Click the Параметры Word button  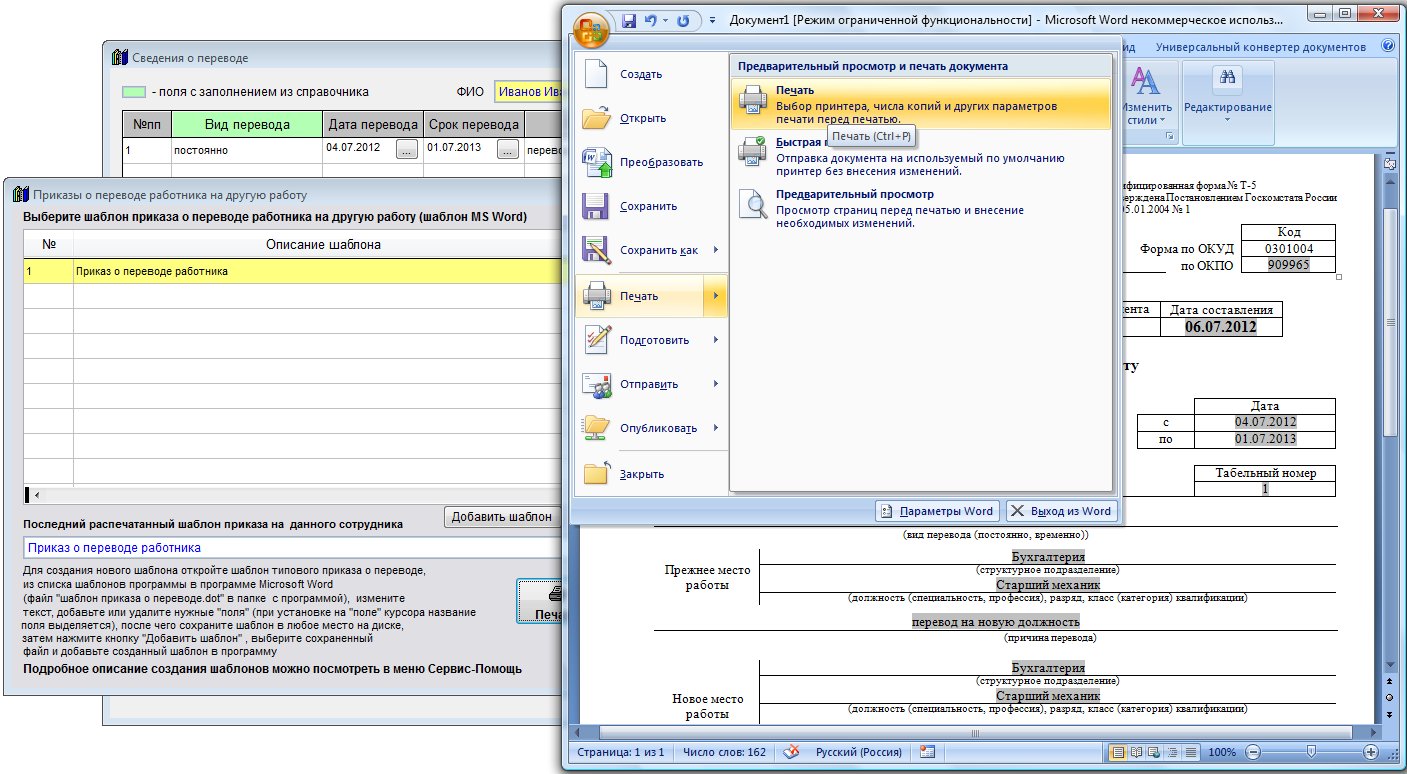click(937, 510)
